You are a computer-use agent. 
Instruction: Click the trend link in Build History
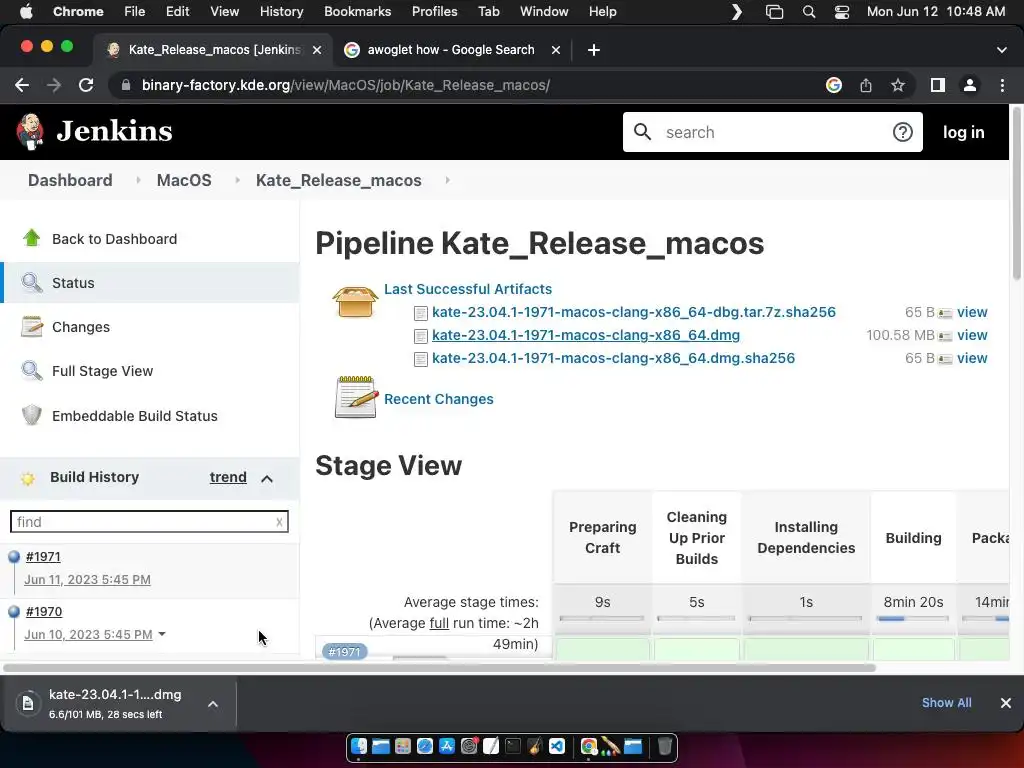point(228,477)
